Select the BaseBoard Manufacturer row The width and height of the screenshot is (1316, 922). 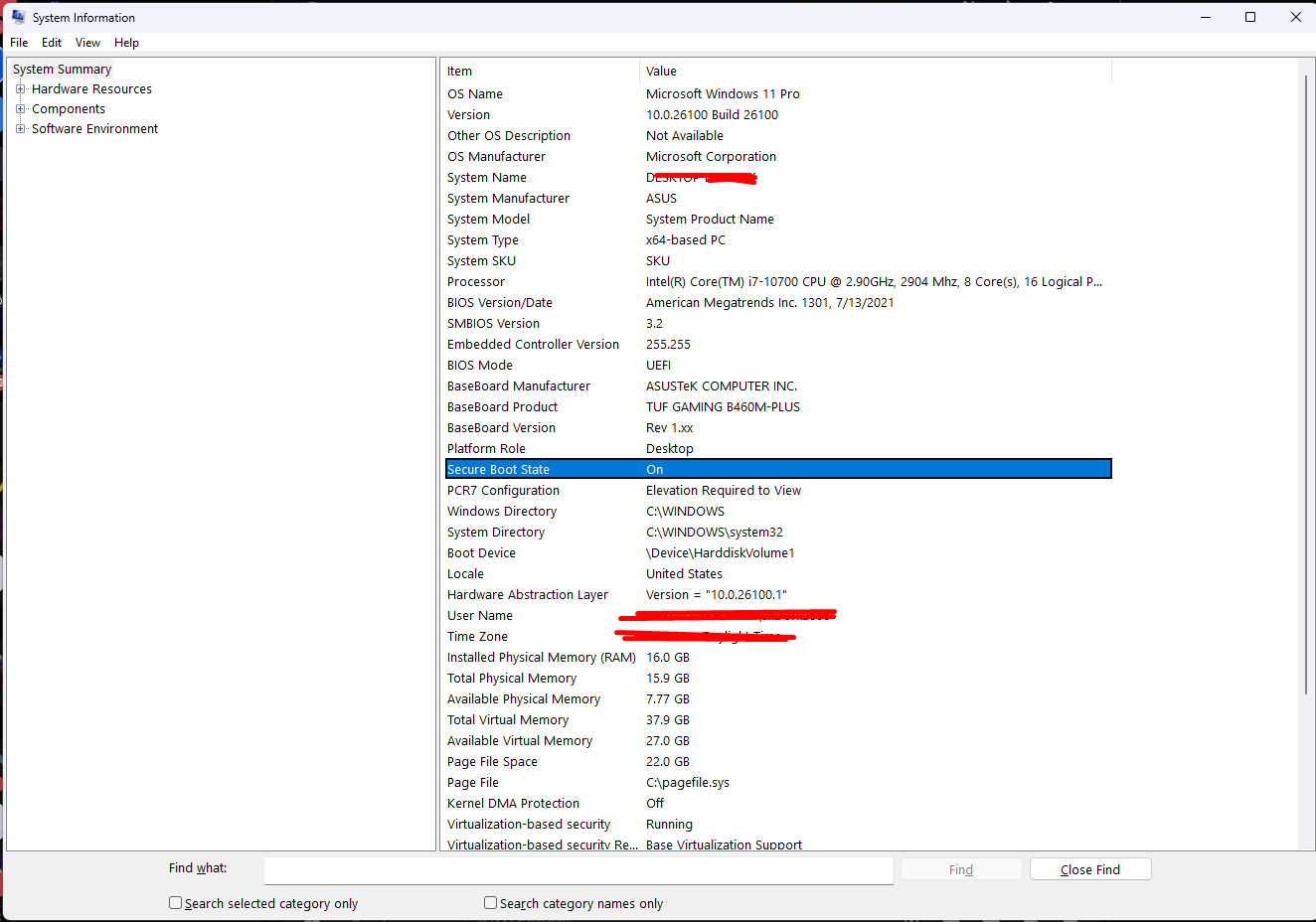(x=778, y=385)
